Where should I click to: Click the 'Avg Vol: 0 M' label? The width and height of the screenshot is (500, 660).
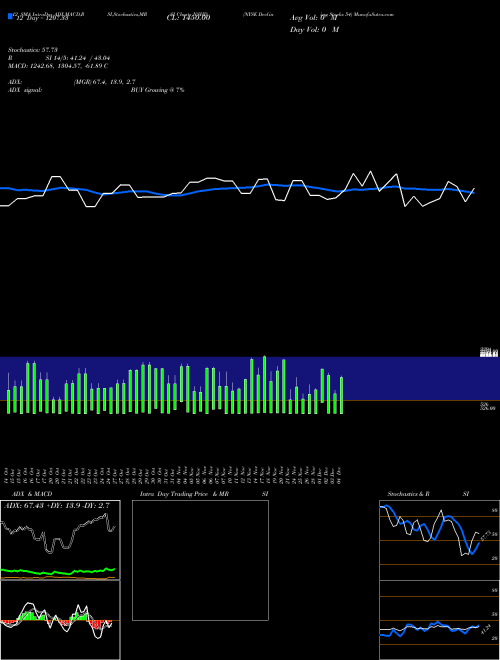[x=314, y=18]
